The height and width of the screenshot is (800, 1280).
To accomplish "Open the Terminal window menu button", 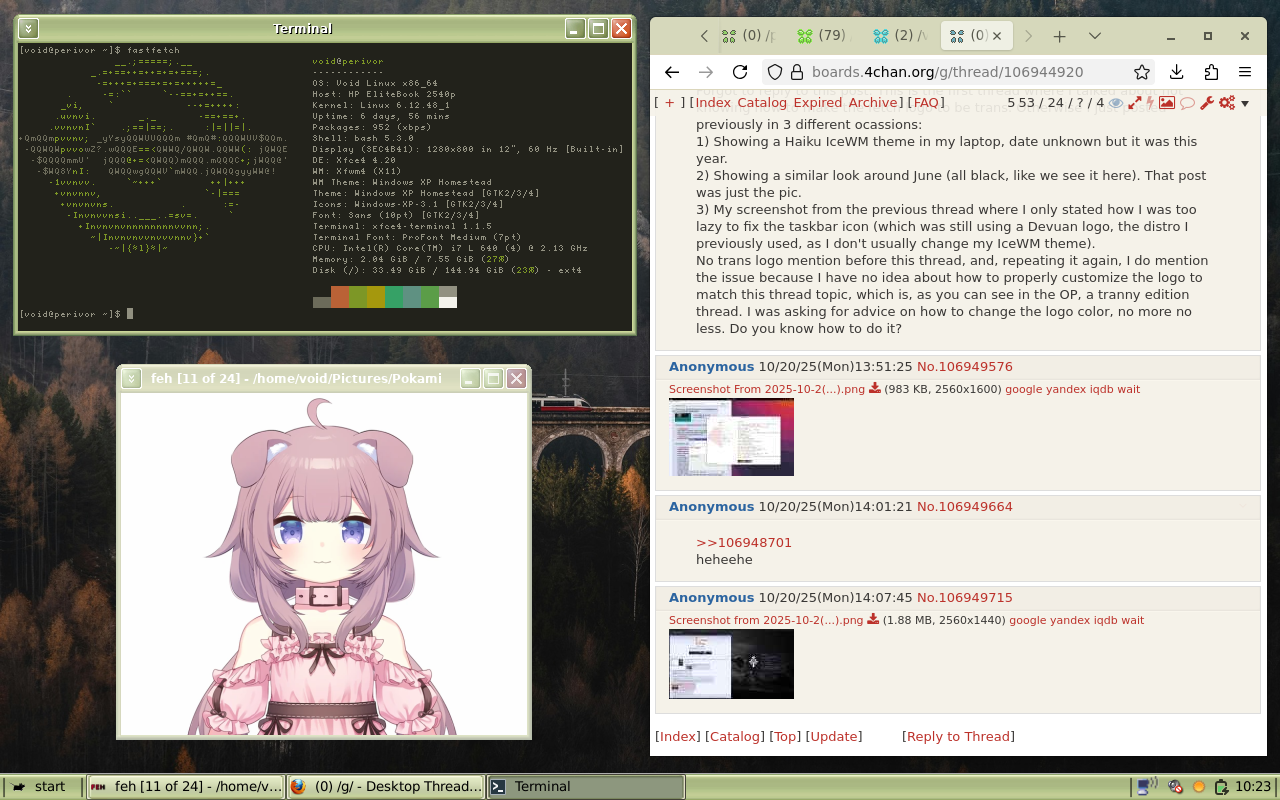I will point(28,29).
